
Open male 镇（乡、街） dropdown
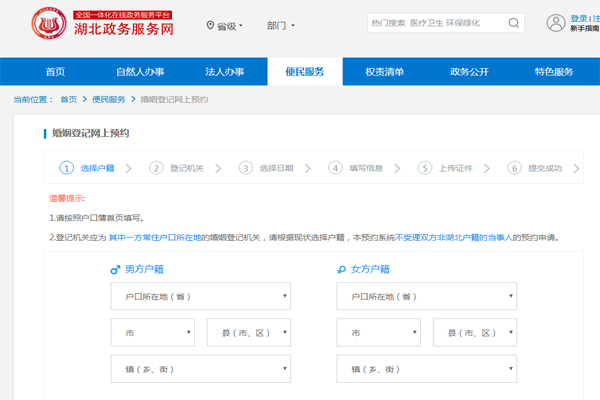click(x=201, y=369)
